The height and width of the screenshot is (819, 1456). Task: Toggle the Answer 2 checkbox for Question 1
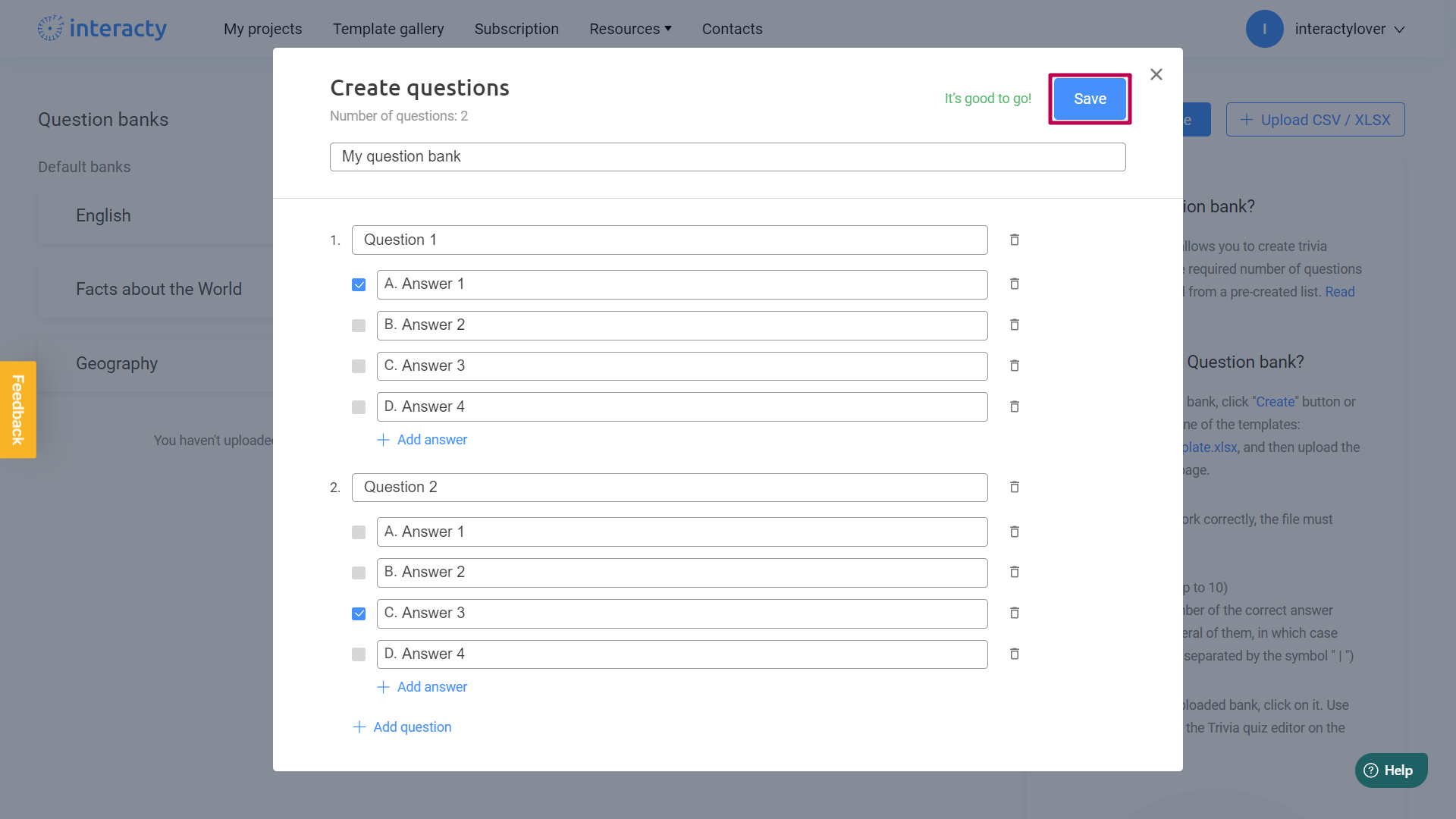point(358,325)
